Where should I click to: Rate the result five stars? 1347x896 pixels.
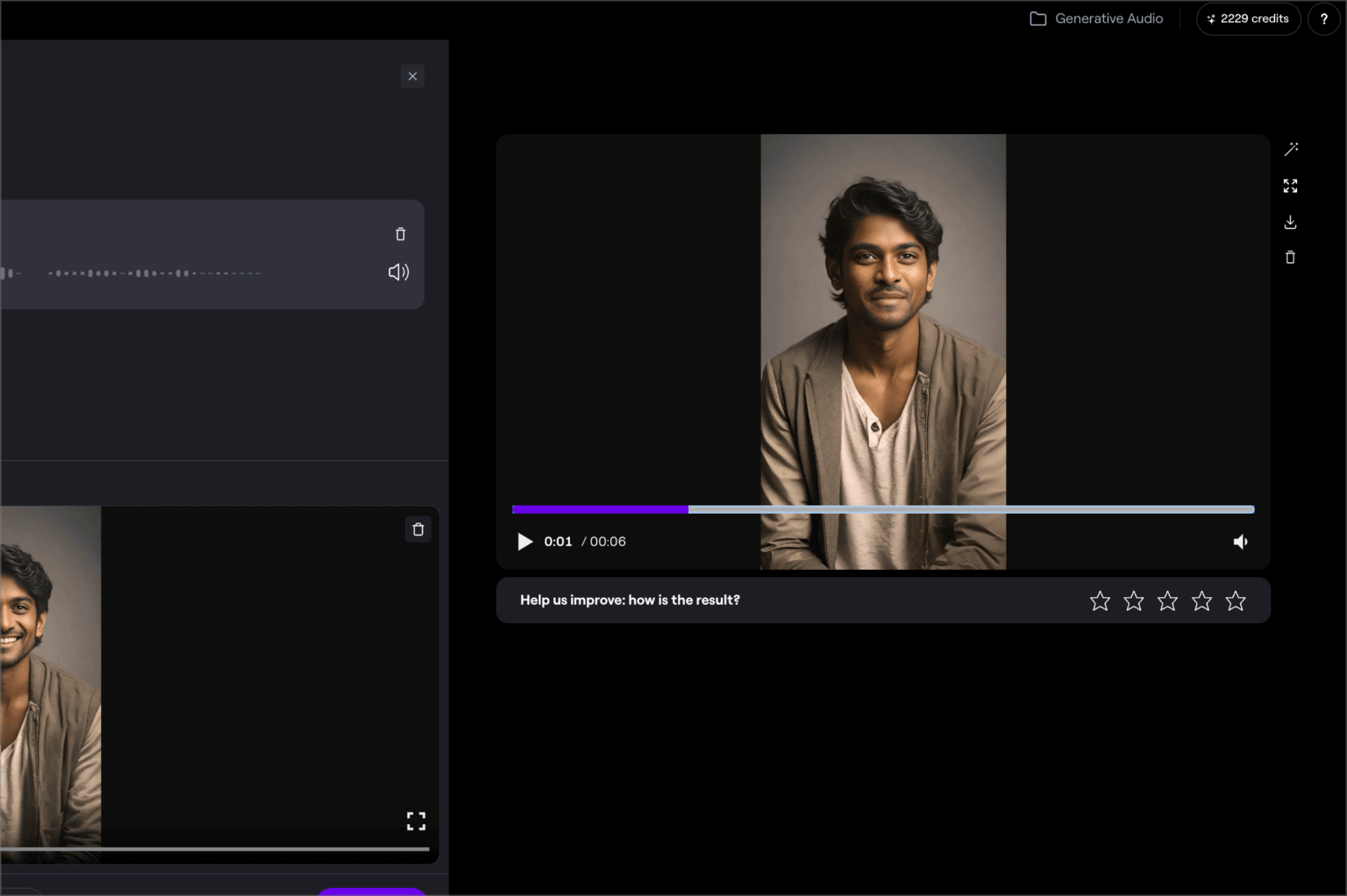click(1236, 601)
